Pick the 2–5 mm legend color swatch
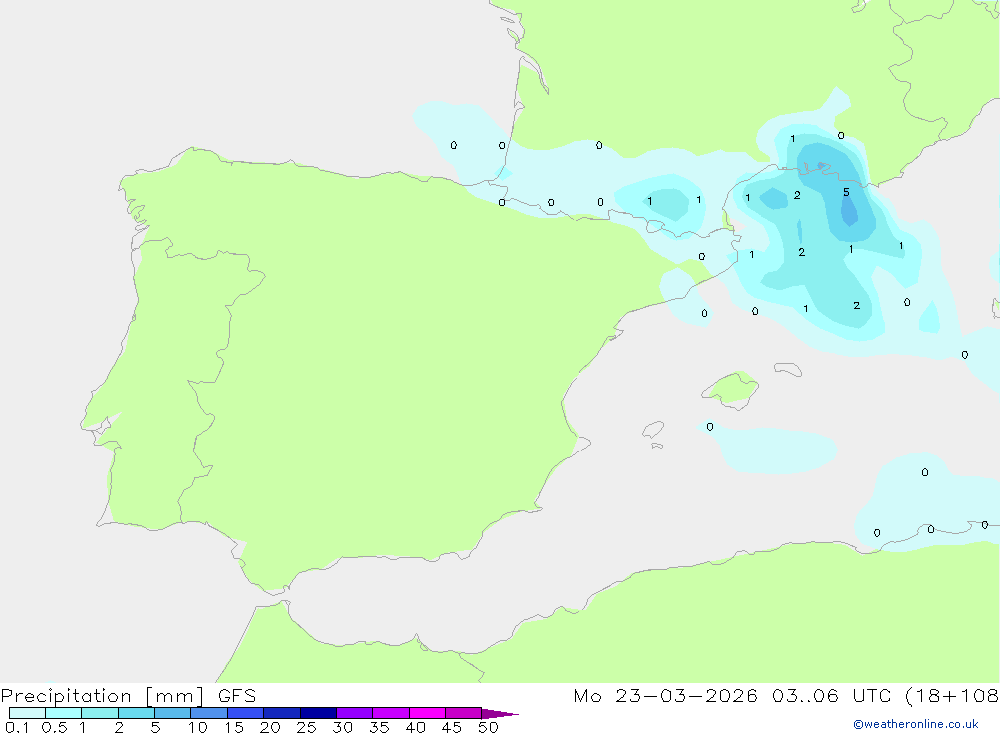The width and height of the screenshot is (1000, 733). pos(136,713)
